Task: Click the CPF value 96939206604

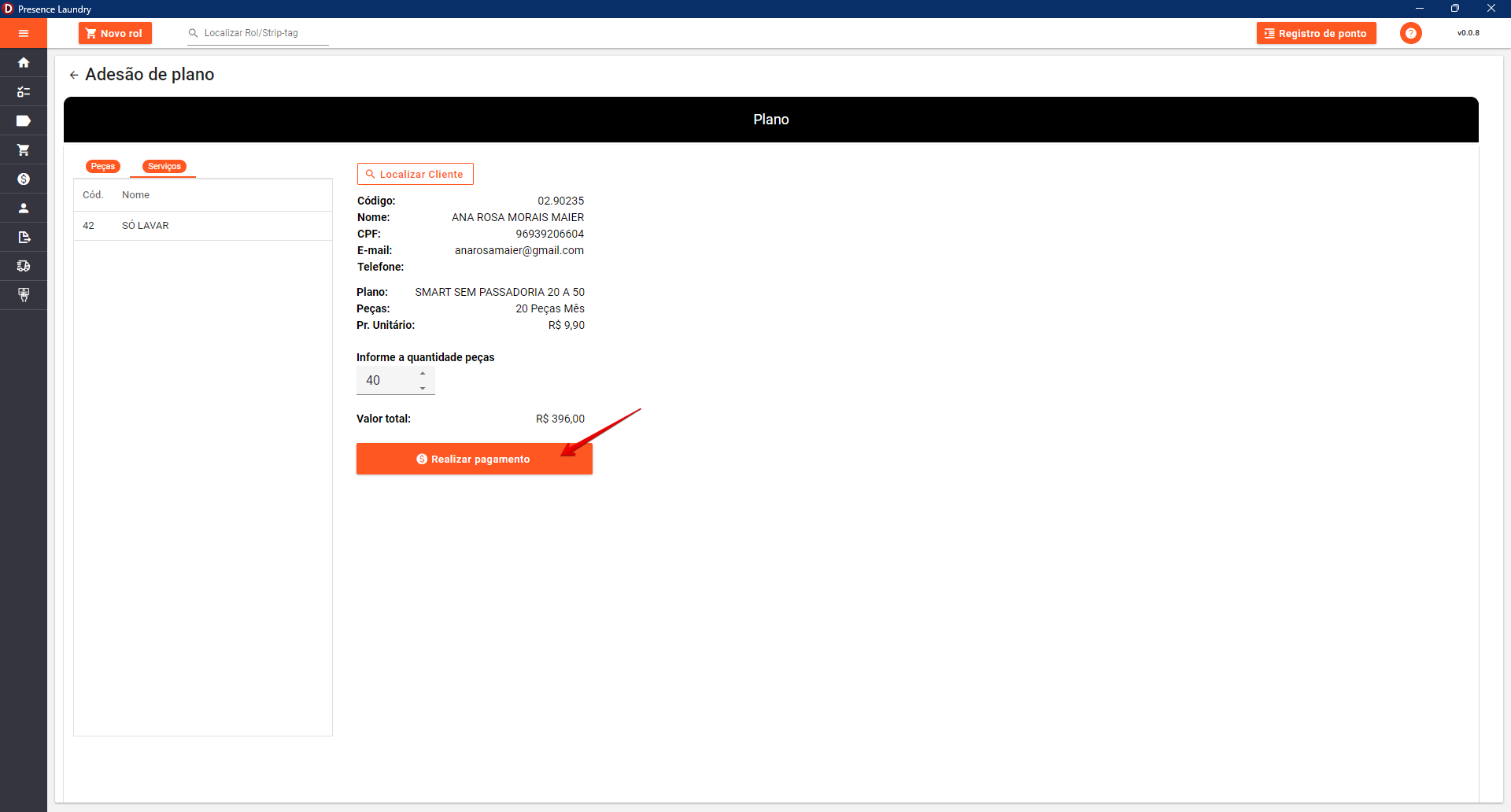Action: pos(550,234)
